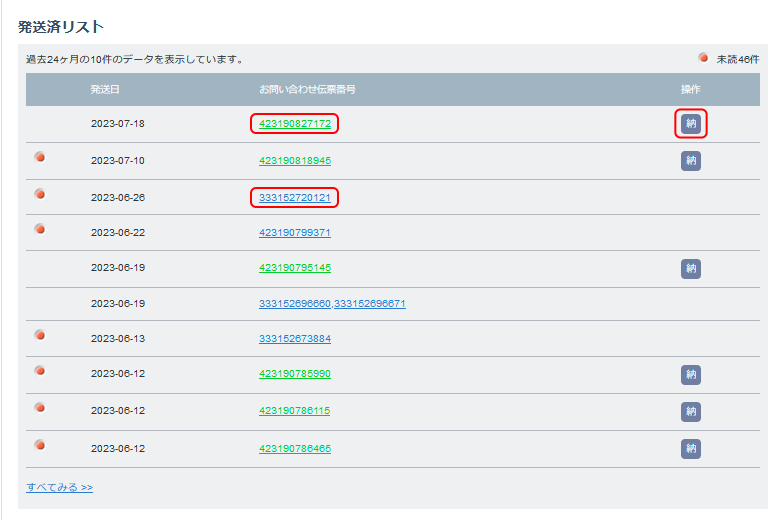The height and width of the screenshot is (520, 782).
Task: Open the 納 delivery note for 423190795145
Action: pyautogui.click(x=690, y=268)
